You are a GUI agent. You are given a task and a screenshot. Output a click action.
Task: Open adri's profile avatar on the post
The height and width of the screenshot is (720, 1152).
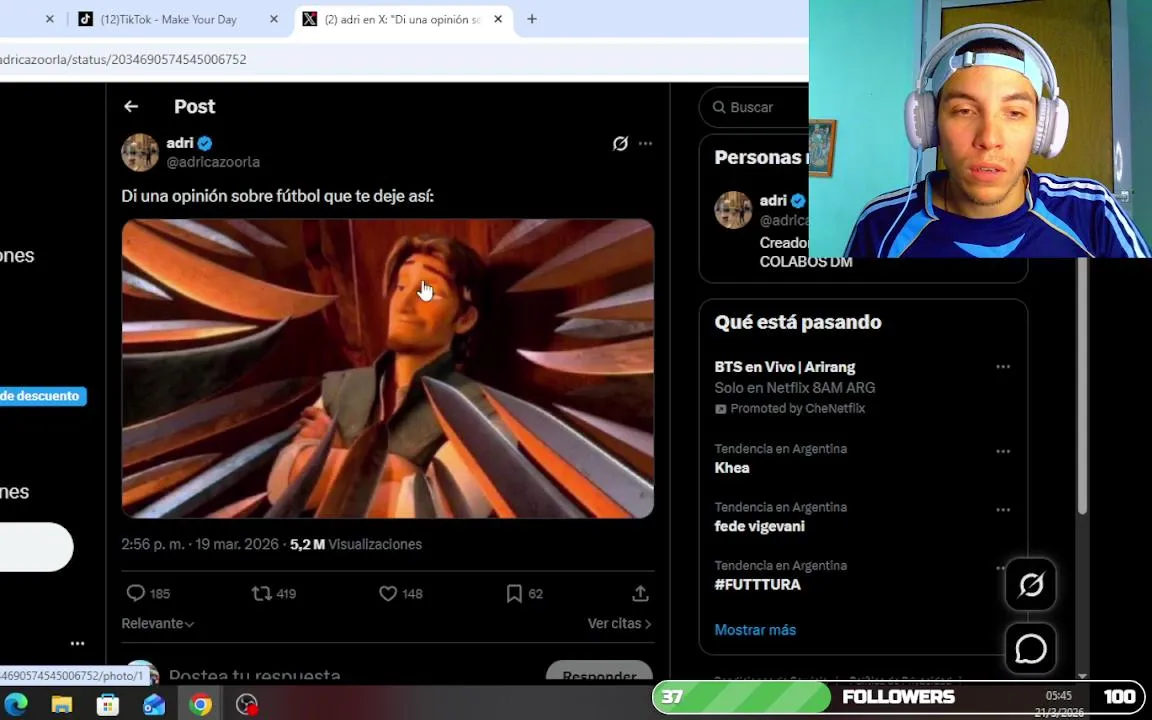click(140, 152)
